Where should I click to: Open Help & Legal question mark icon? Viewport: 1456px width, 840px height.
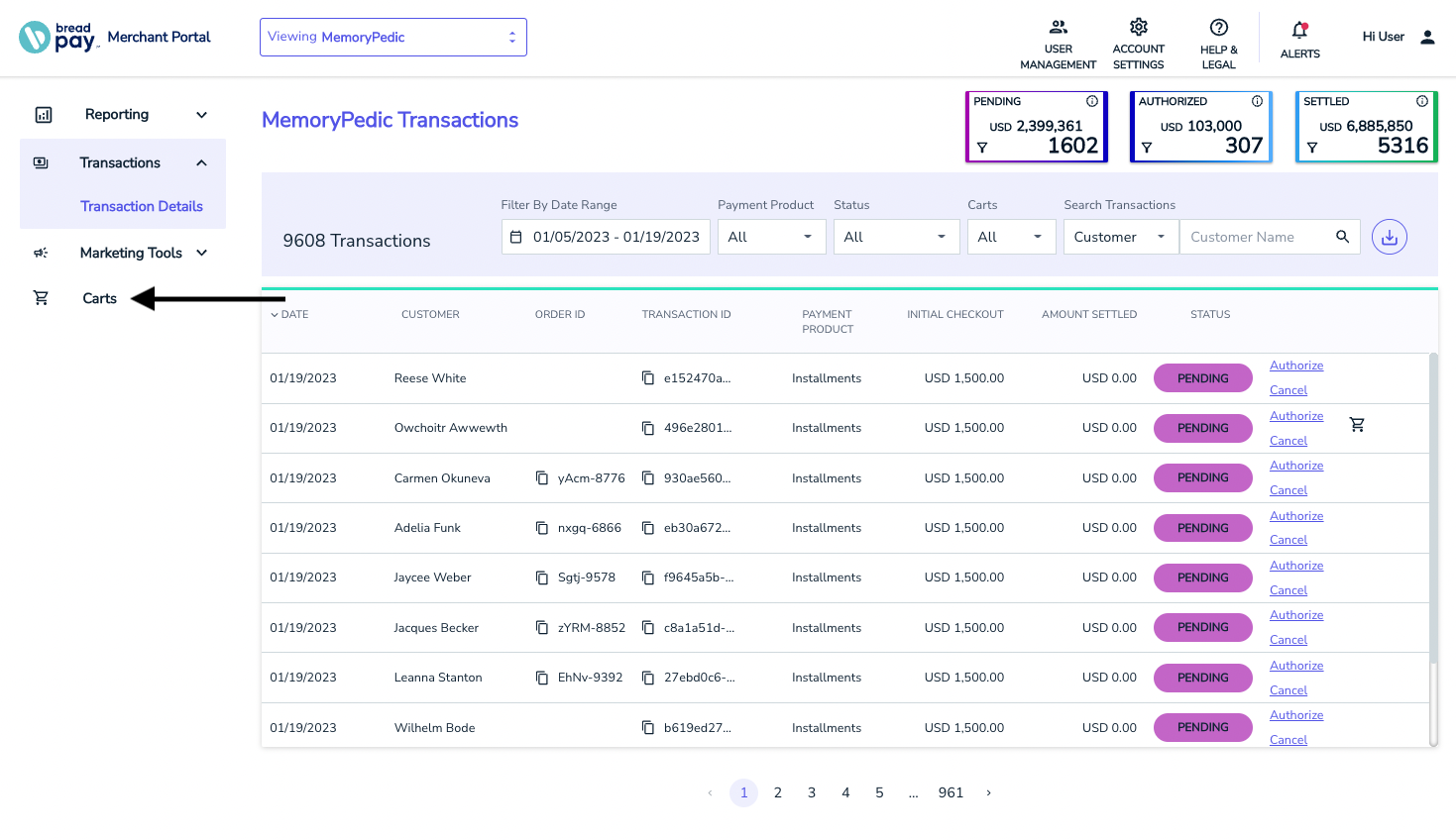coord(1218,27)
